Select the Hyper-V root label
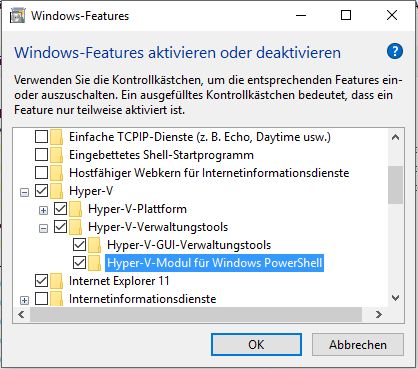The width and height of the screenshot is (418, 369). click(91, 191)
